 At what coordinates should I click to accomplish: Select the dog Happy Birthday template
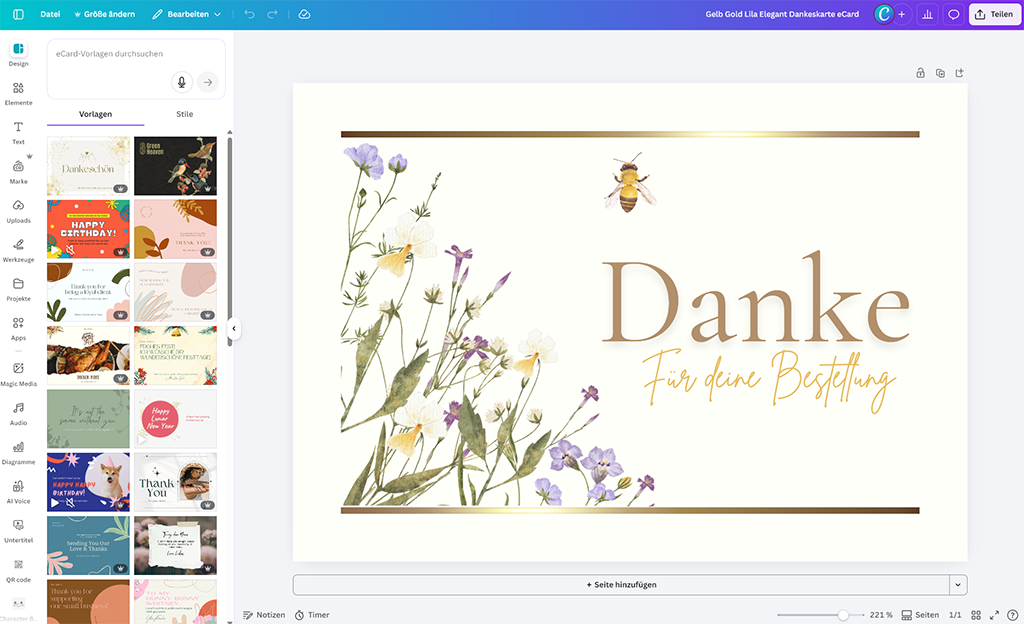pyautogui.click(x=88, y=482)
